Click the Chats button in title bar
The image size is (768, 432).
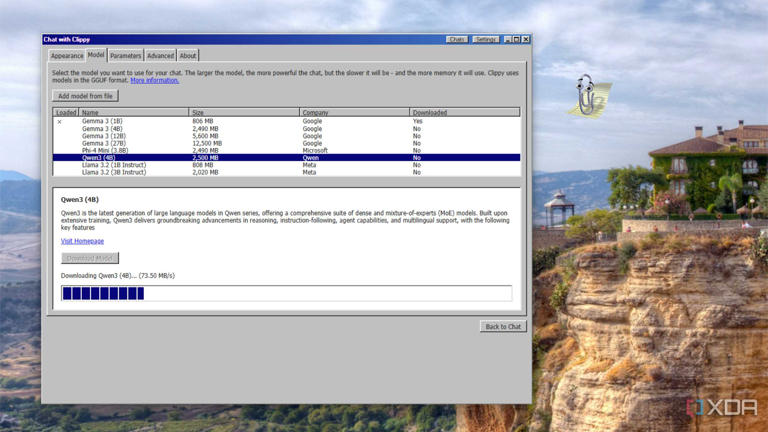pyautogui.click(x=456, y=39)
